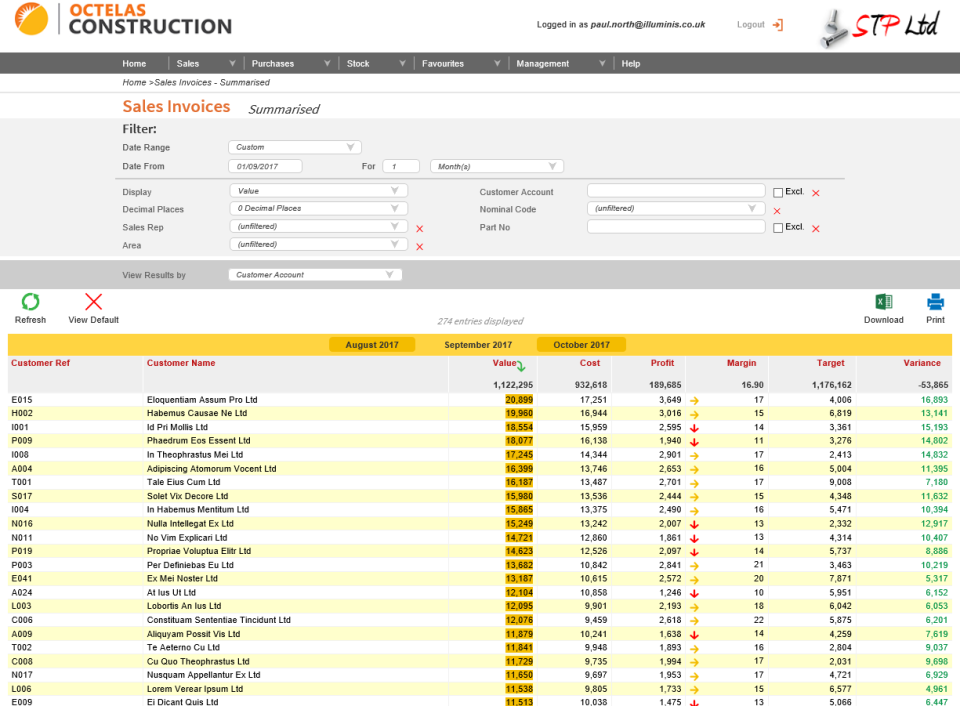
Task: Sort by Customer Name column header
Action: pos(181,363)
